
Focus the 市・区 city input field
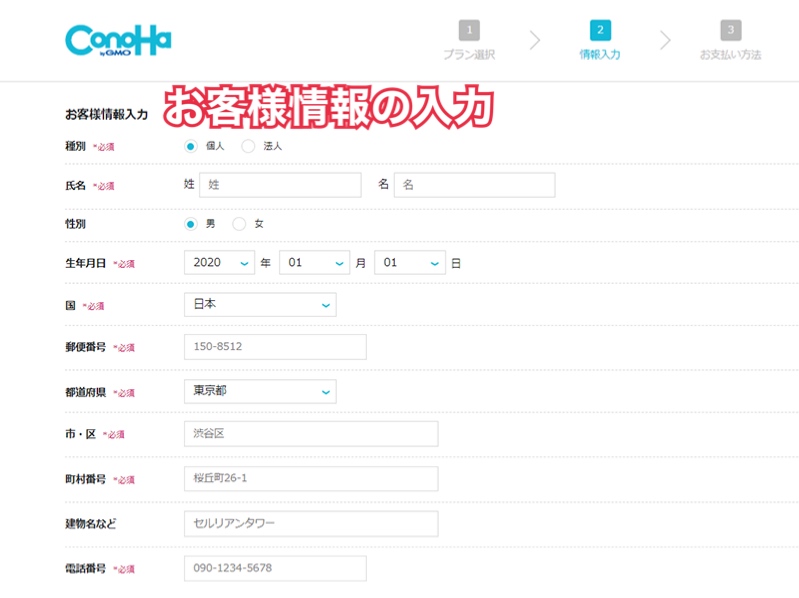click(x=311, y=434)
